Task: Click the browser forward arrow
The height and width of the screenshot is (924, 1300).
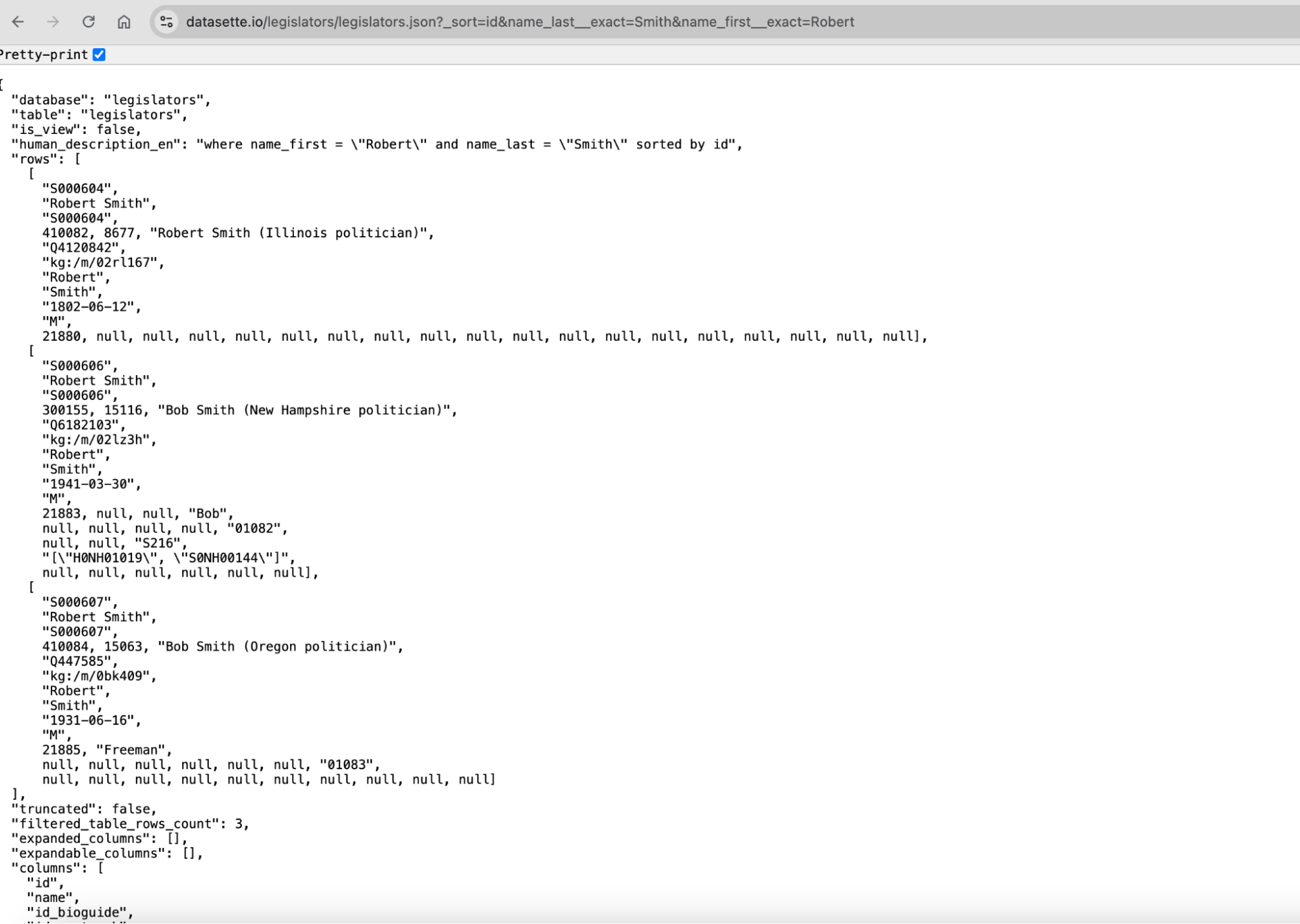Action: [x=53, y=22]
